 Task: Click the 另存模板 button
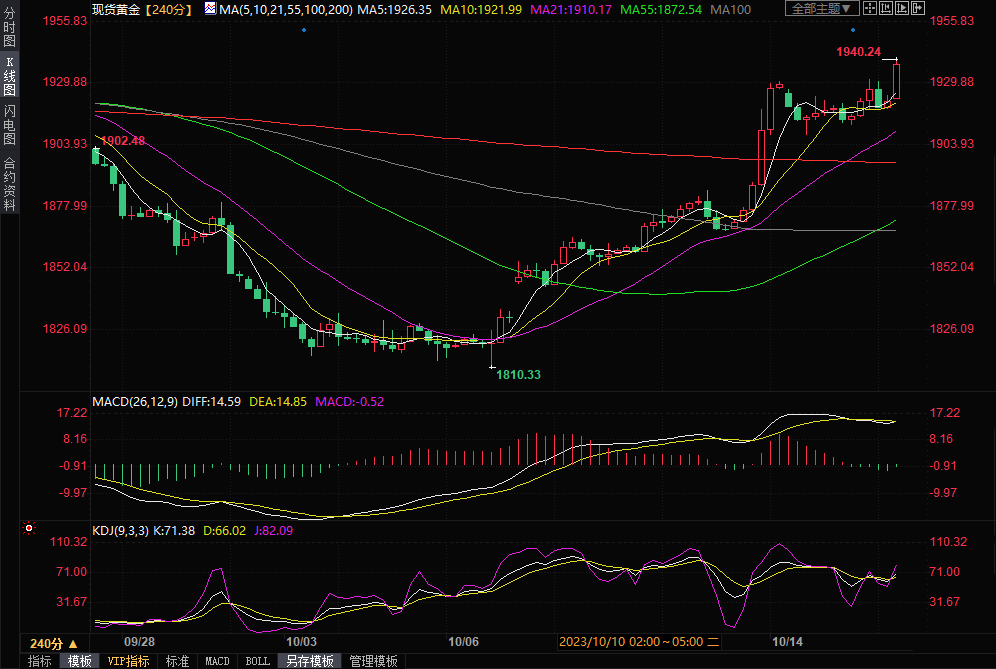coord(309,661)
